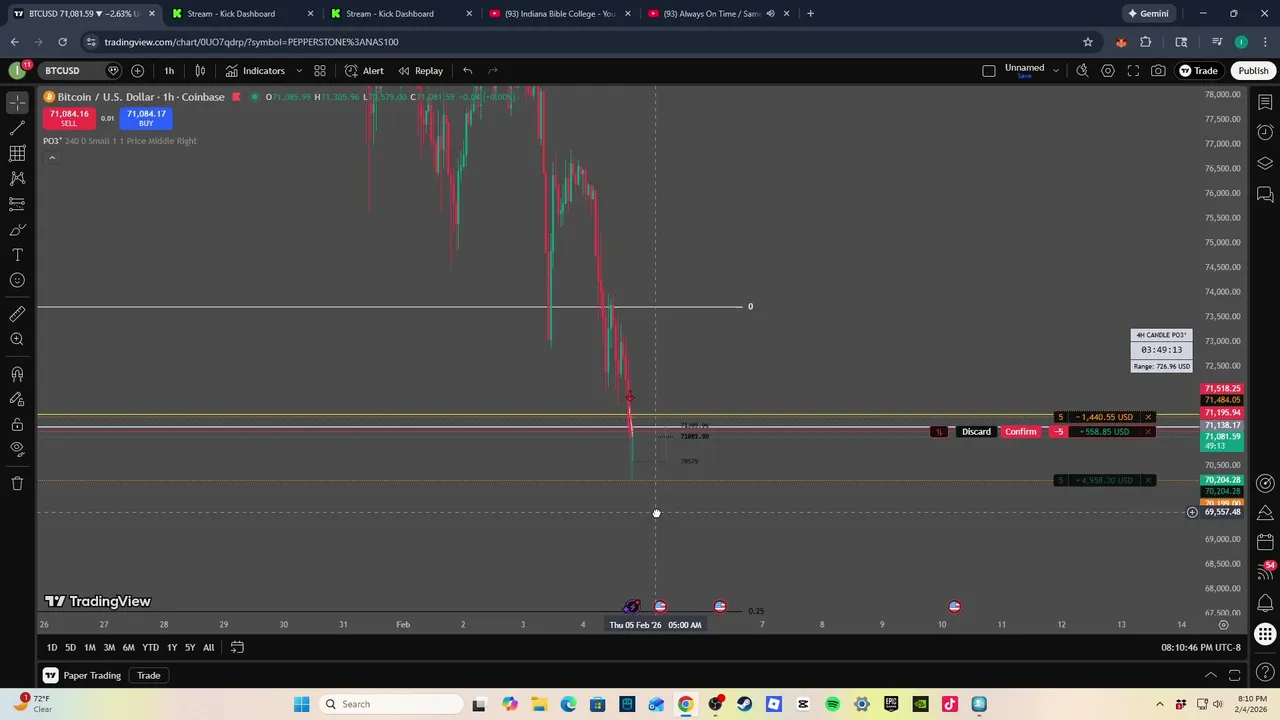This screenshot has width=1280, height=720.
Task: Select the ruler measure tool
Action: 17,314
